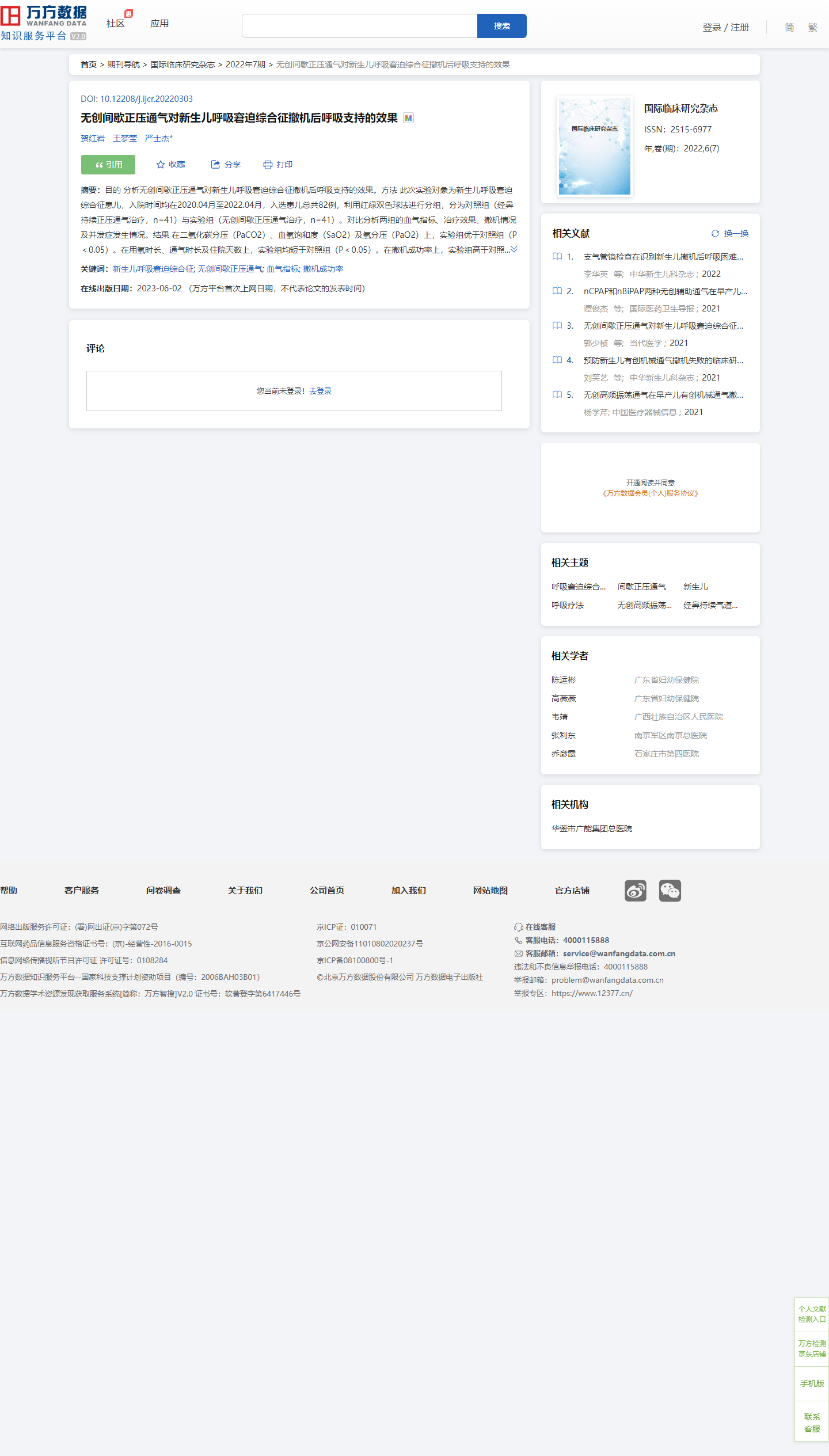
Task: Select related topic 呼吸疗法
Action: (568, 605)
